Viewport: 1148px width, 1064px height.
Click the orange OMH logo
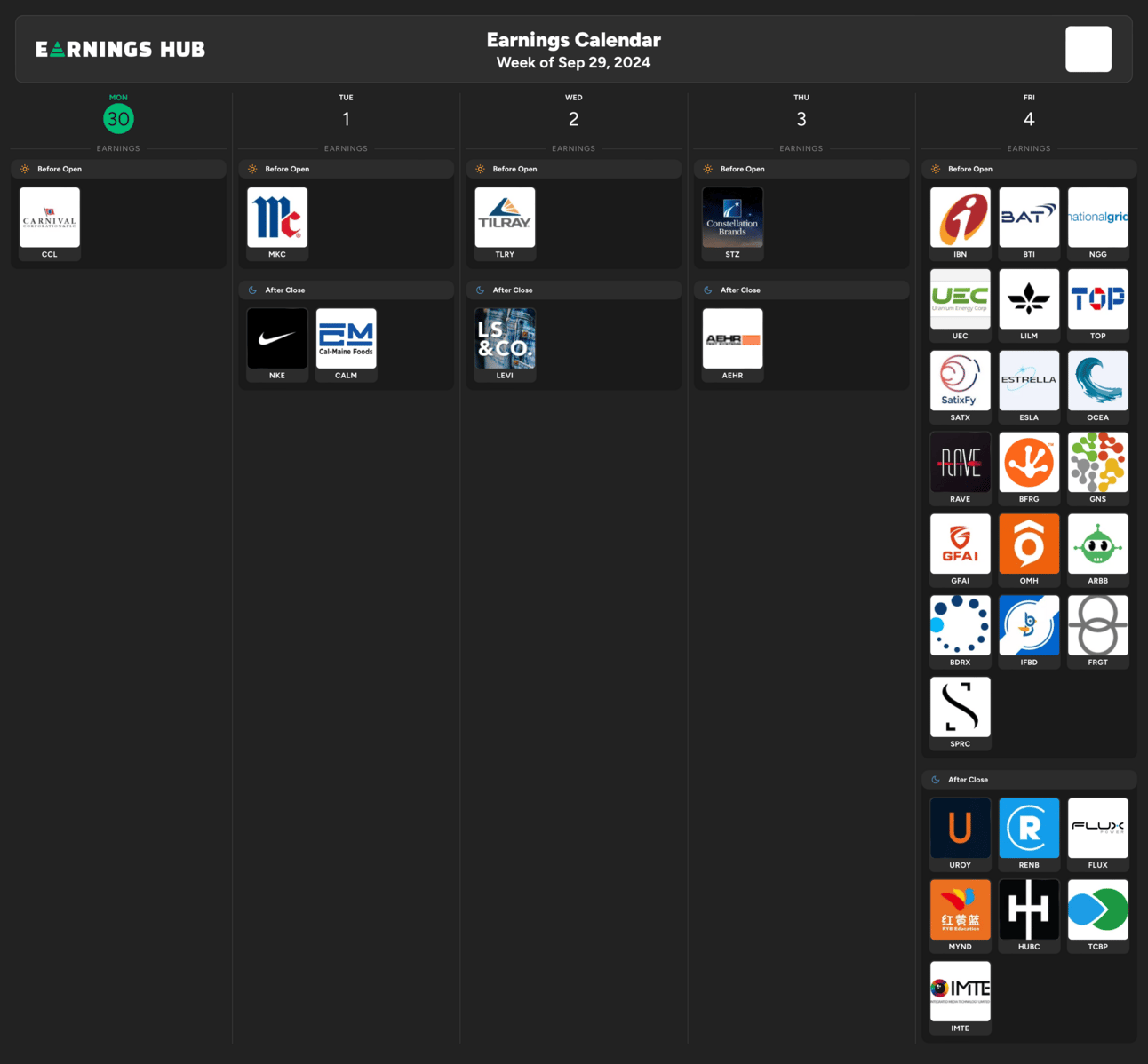[1029, 544]
